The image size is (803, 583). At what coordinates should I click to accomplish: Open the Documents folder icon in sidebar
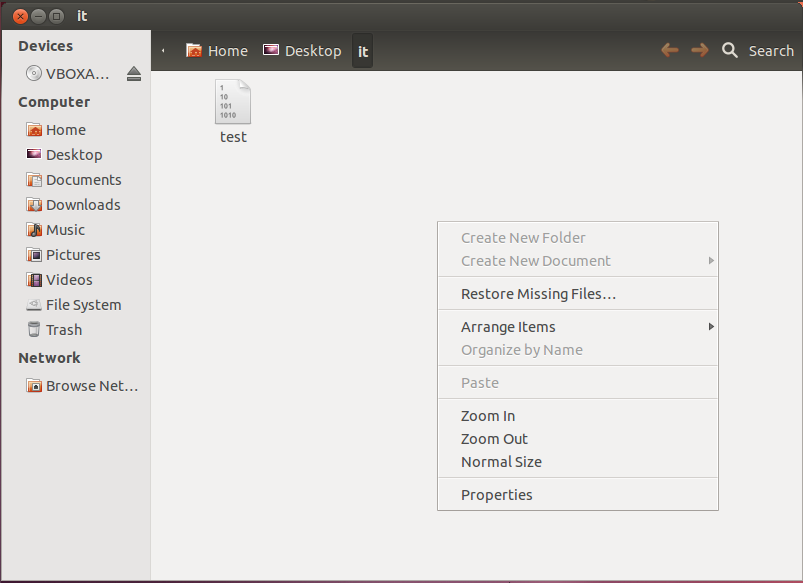[x=34, y=180]
